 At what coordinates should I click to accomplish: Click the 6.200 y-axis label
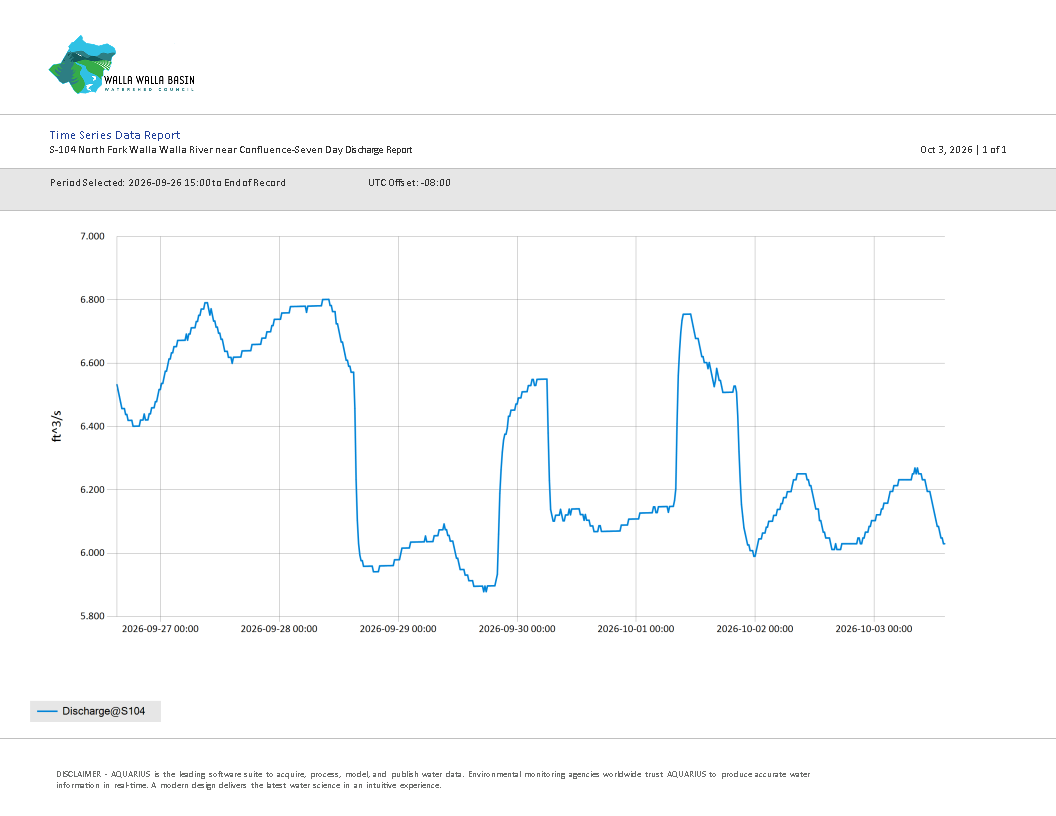(92, 489)
